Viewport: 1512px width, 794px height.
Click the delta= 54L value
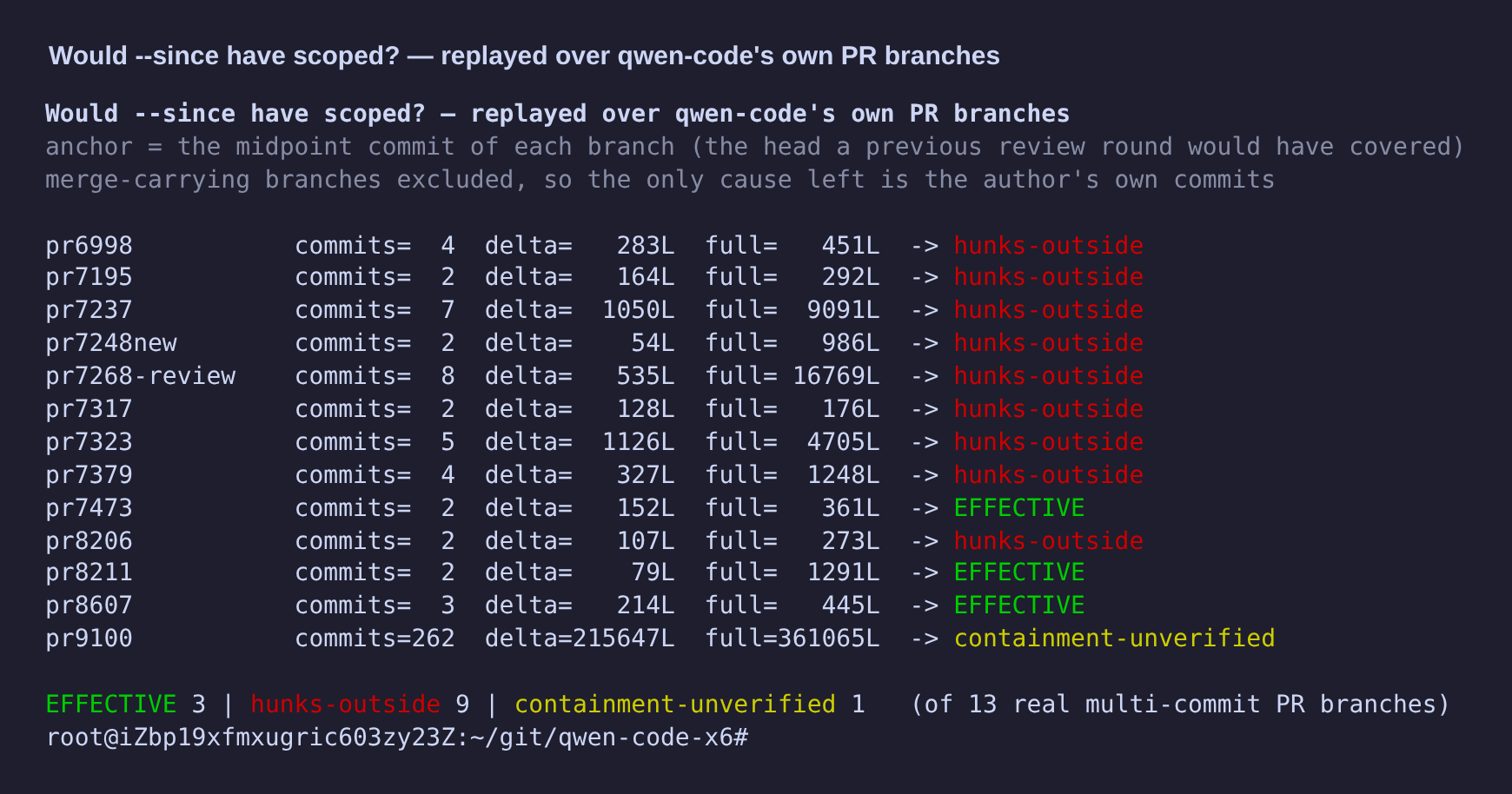pos(580,343)
